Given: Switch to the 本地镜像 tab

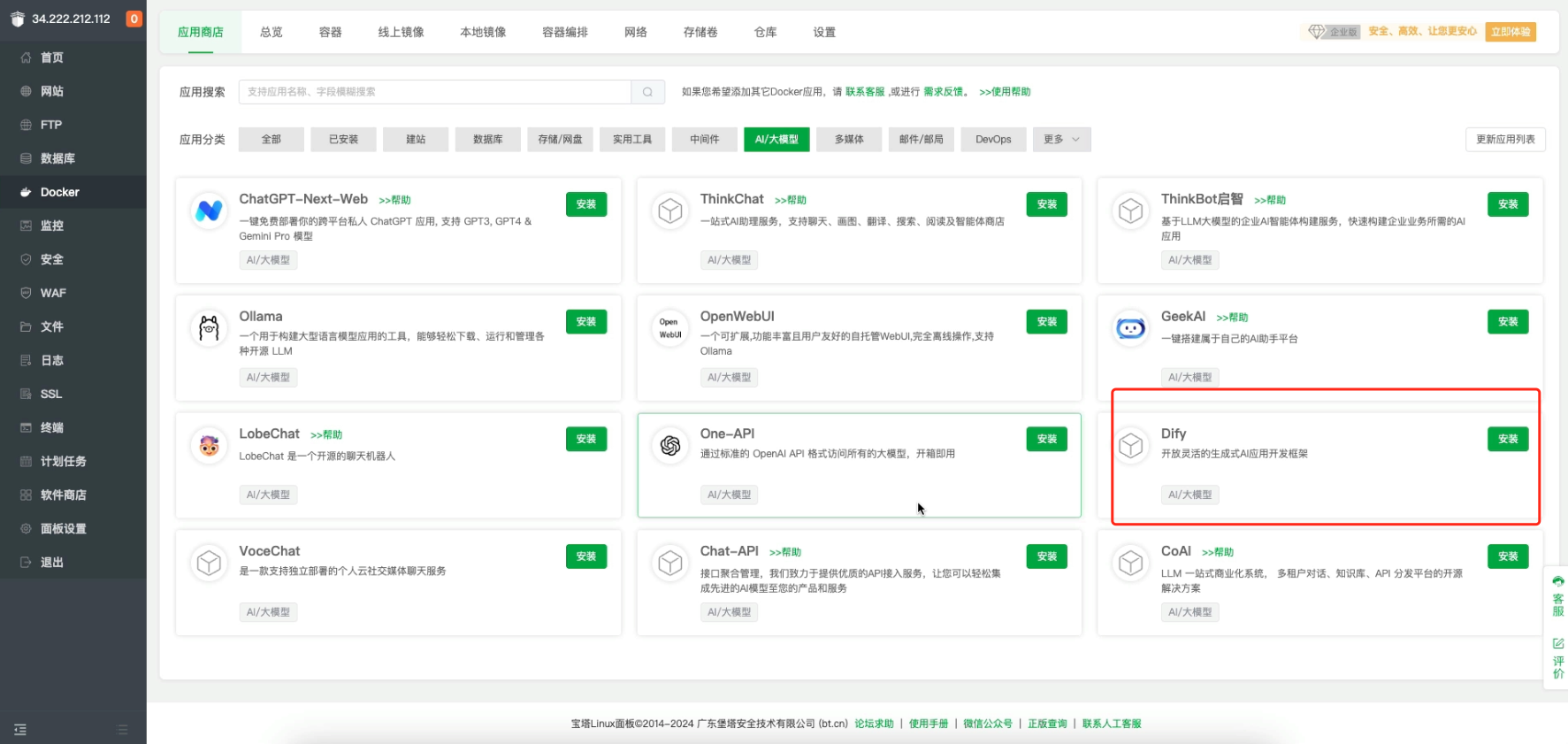Looking at the screenshot, I should click(x=483, y=32).
